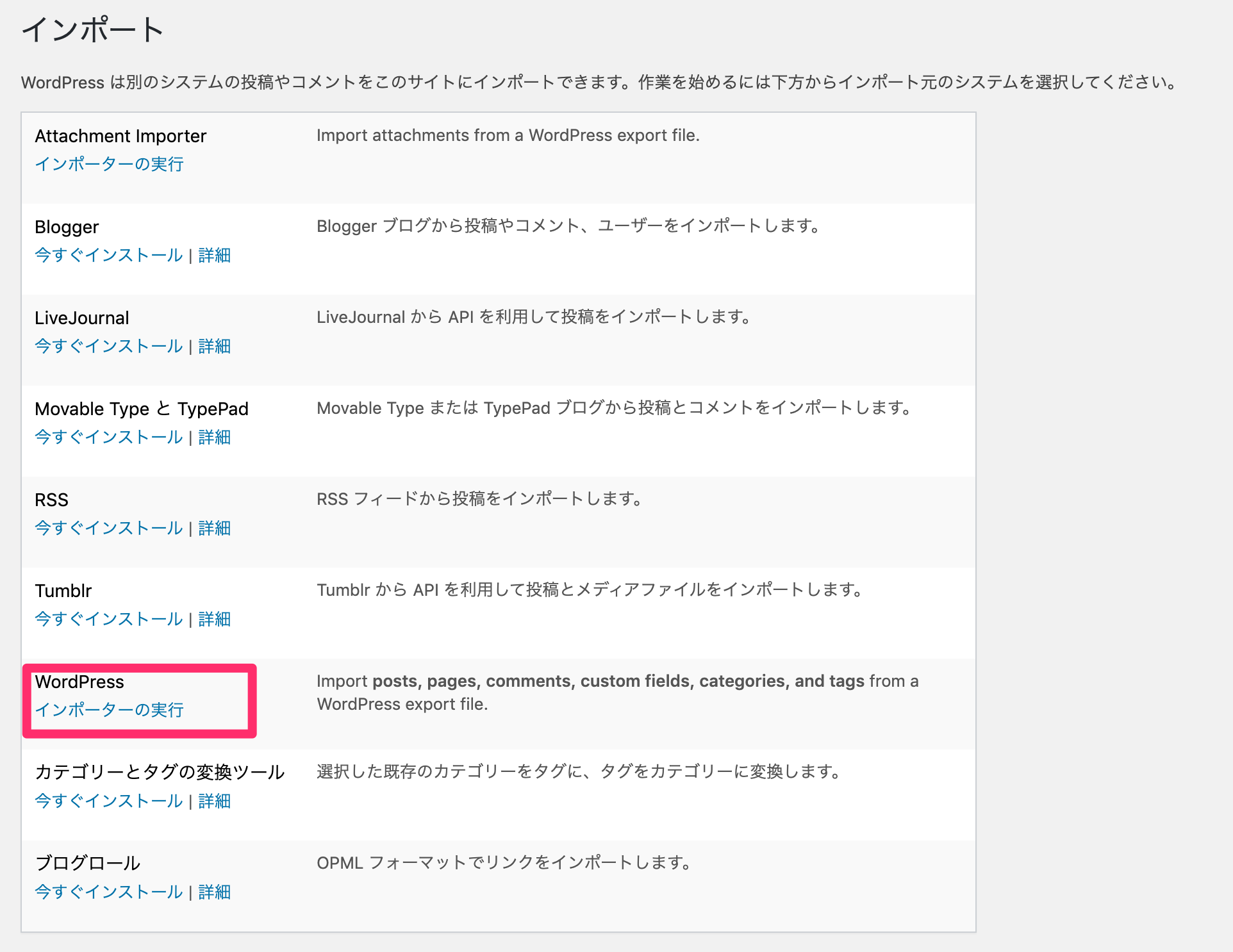Image resolution: width=1233 pixels, height=952 pixels.
Task: Install the Tumblr importer now
Action: click(109, 619)
